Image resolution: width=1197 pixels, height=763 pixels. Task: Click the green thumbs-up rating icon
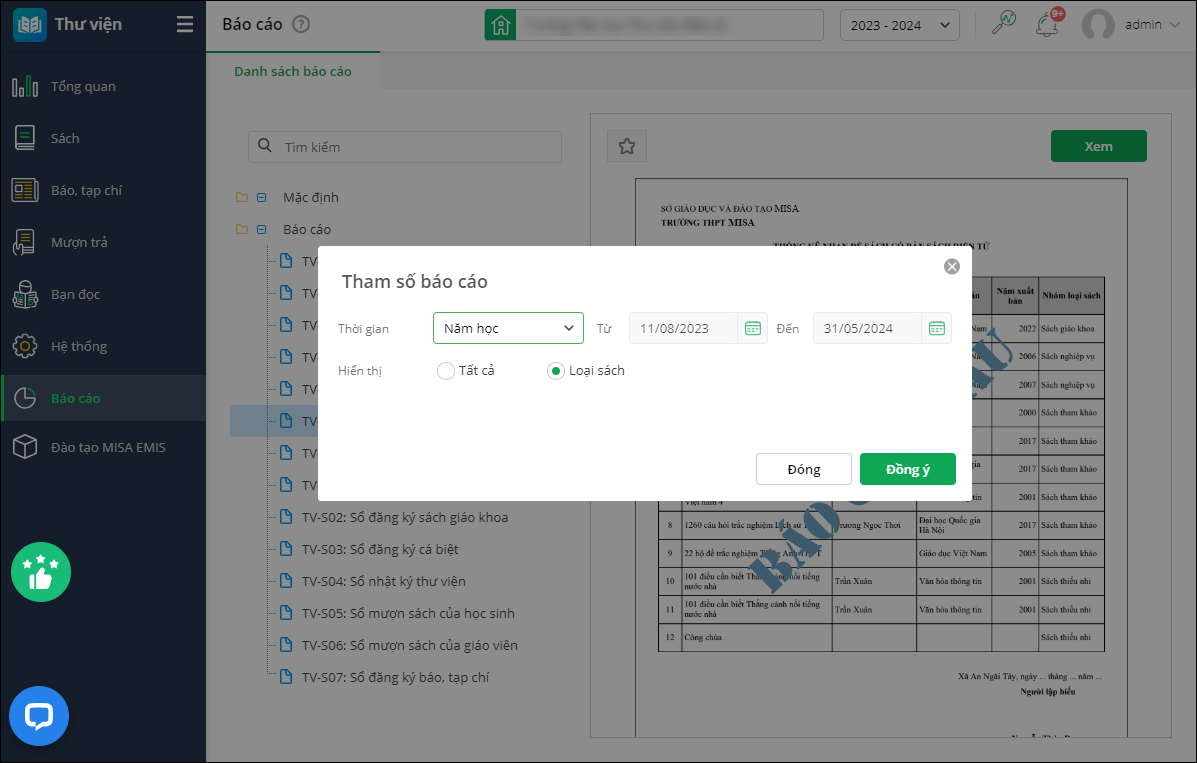click(x=40, y=572)
